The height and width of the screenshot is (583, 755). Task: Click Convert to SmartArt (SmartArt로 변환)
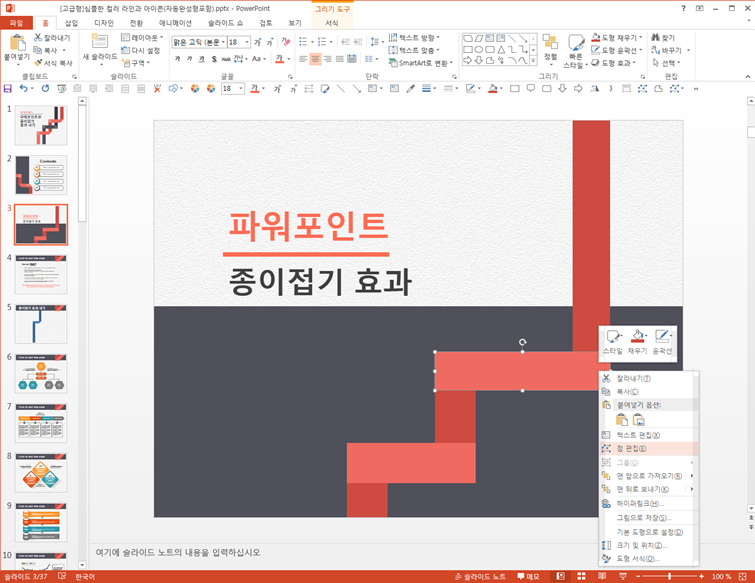coord(421,63)
